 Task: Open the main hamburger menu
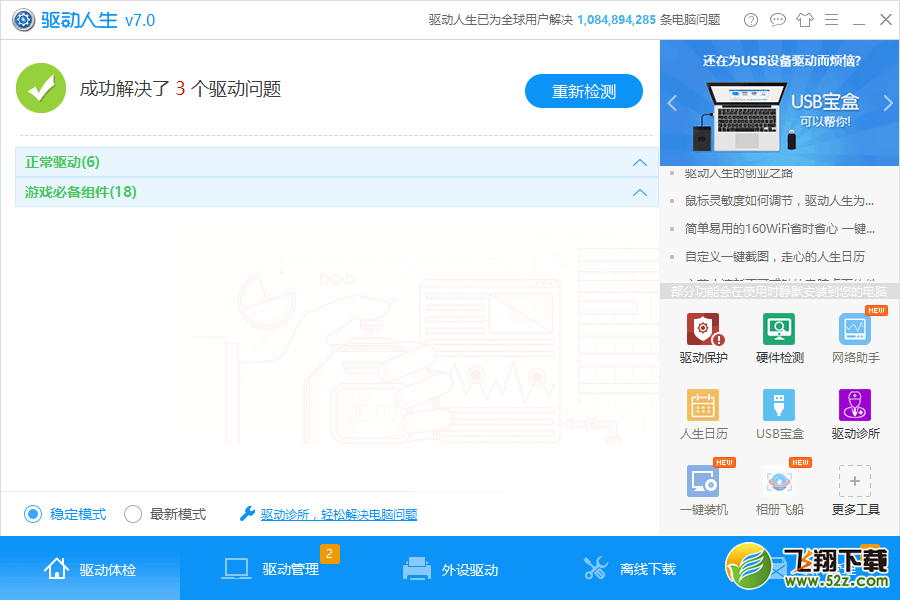pyautogui.click(x=831, y=20)
